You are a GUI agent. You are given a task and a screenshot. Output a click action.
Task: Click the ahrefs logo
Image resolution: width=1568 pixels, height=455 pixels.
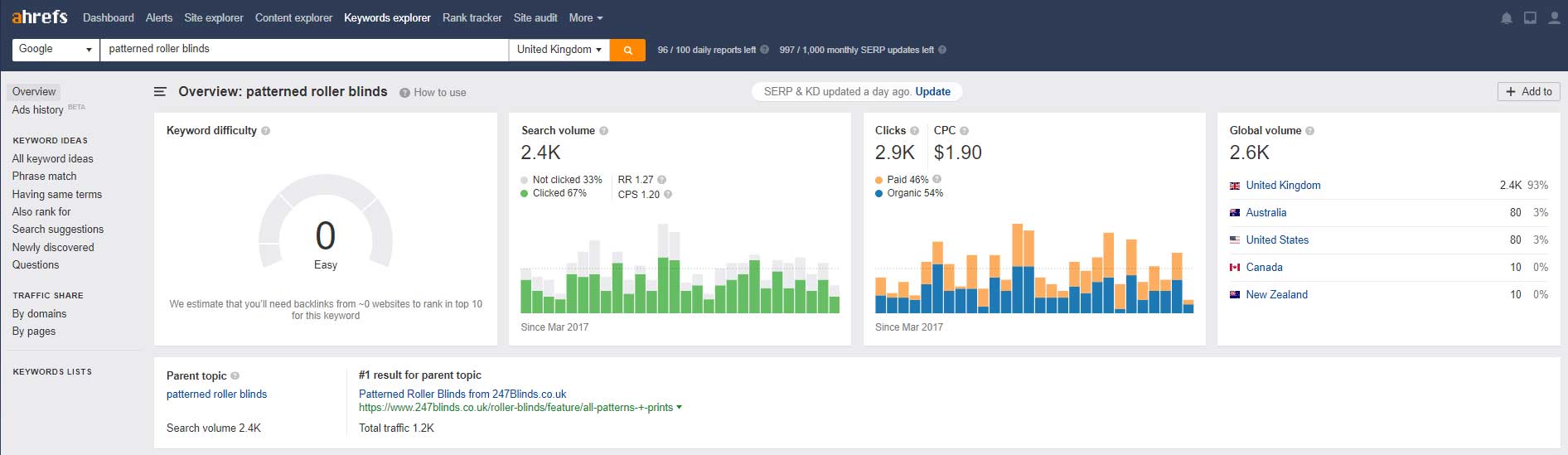(x=40, y=17)
